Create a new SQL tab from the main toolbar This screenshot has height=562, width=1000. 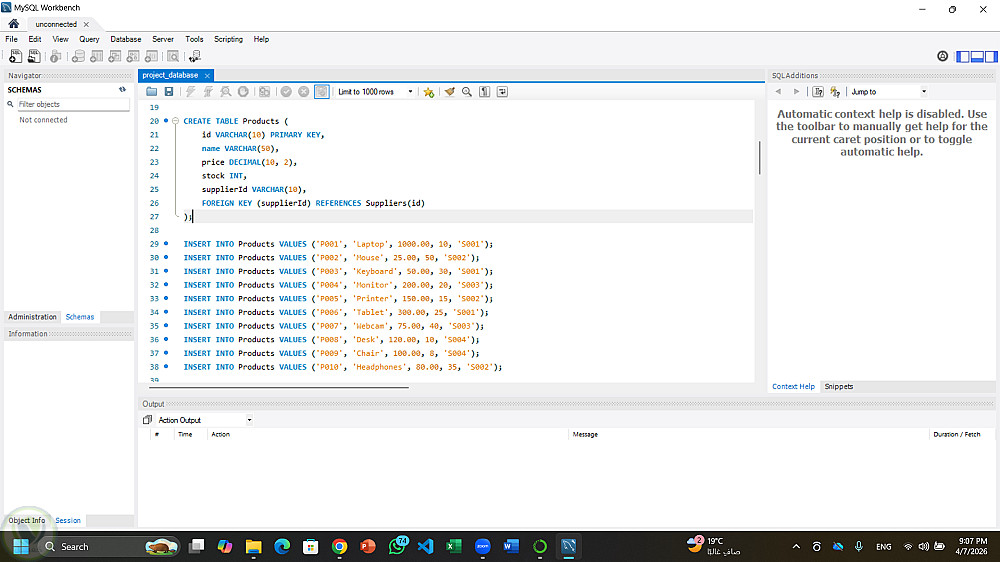[x=15, y=57]
